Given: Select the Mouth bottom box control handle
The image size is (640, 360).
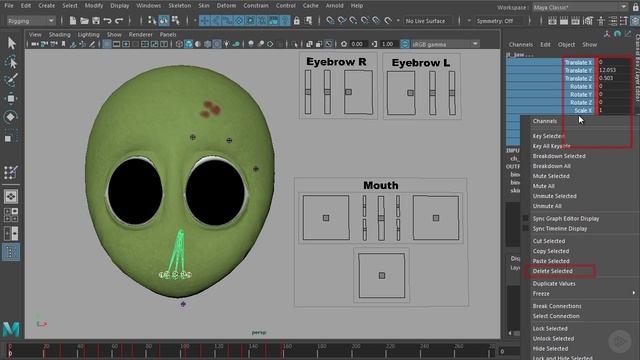Looking at the screenshot, I should click(382, 276).
